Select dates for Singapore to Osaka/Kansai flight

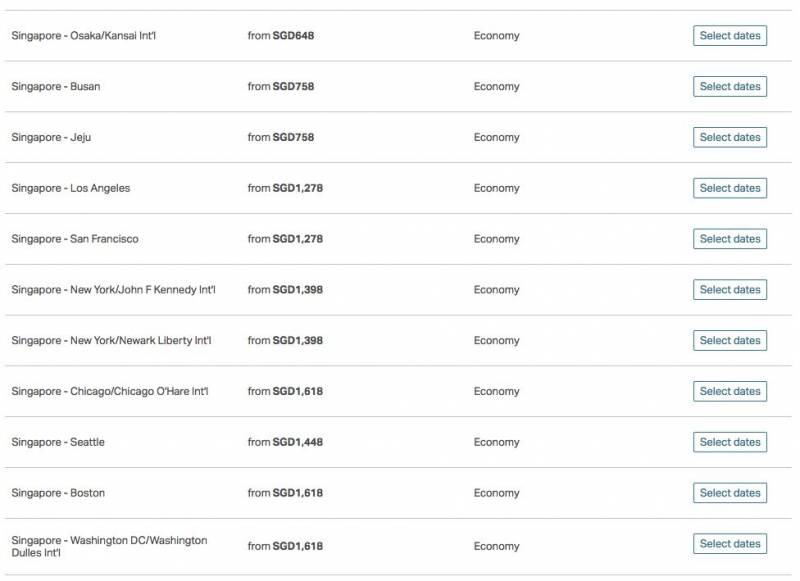(730, 36)
